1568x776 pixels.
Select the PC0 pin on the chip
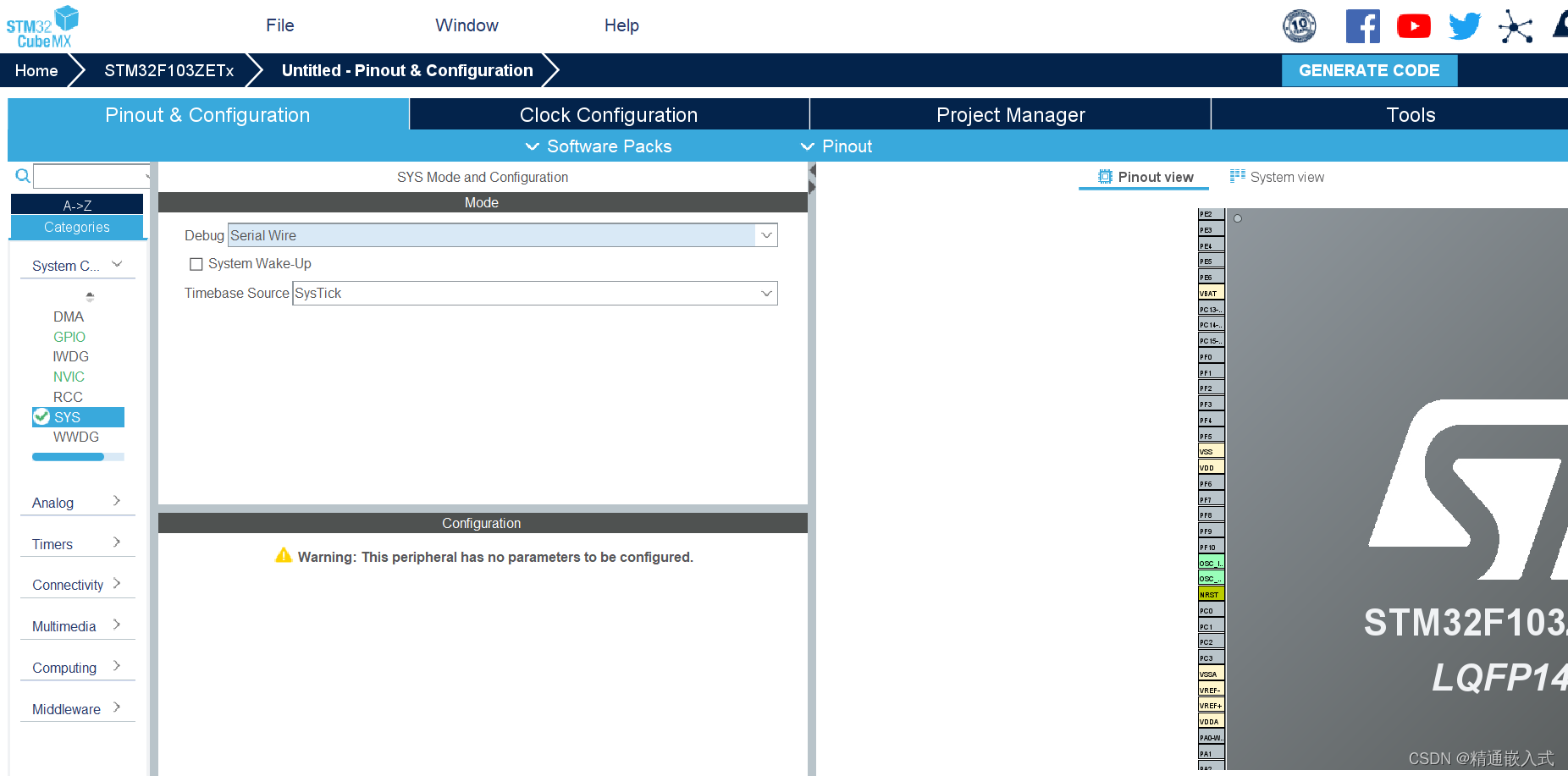[1211, 610]
